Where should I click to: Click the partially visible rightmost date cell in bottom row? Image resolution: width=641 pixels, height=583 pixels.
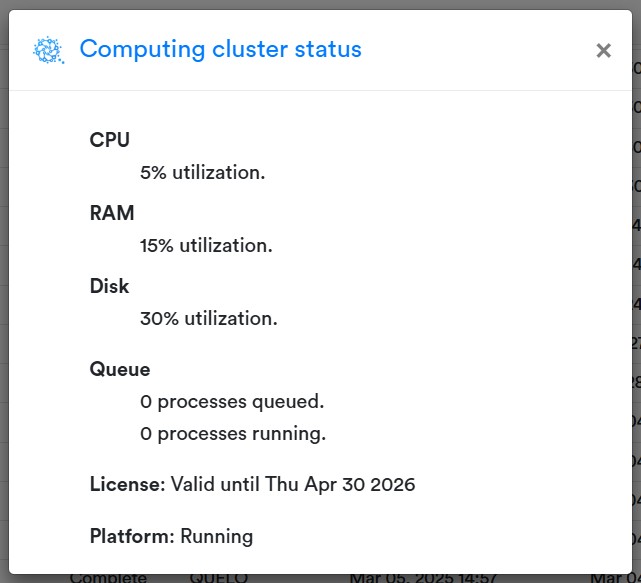tap(615, 577)
